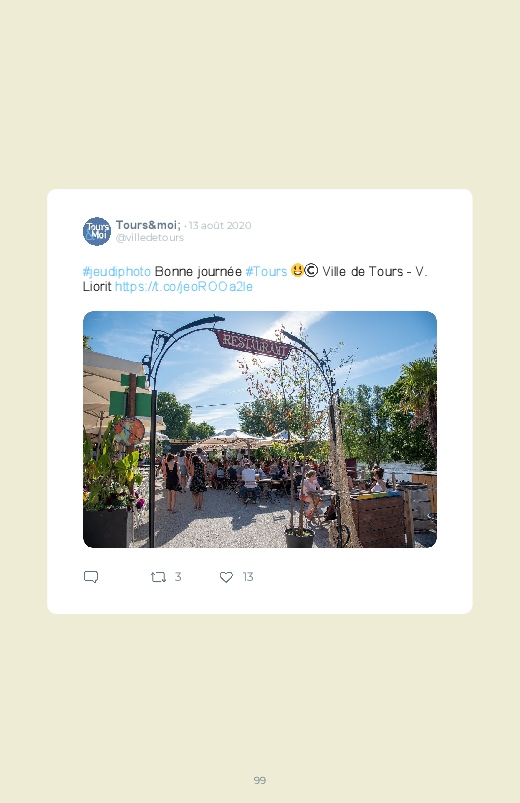Click the reply speech bubble icon
The image size is (520, 803).
91,577
